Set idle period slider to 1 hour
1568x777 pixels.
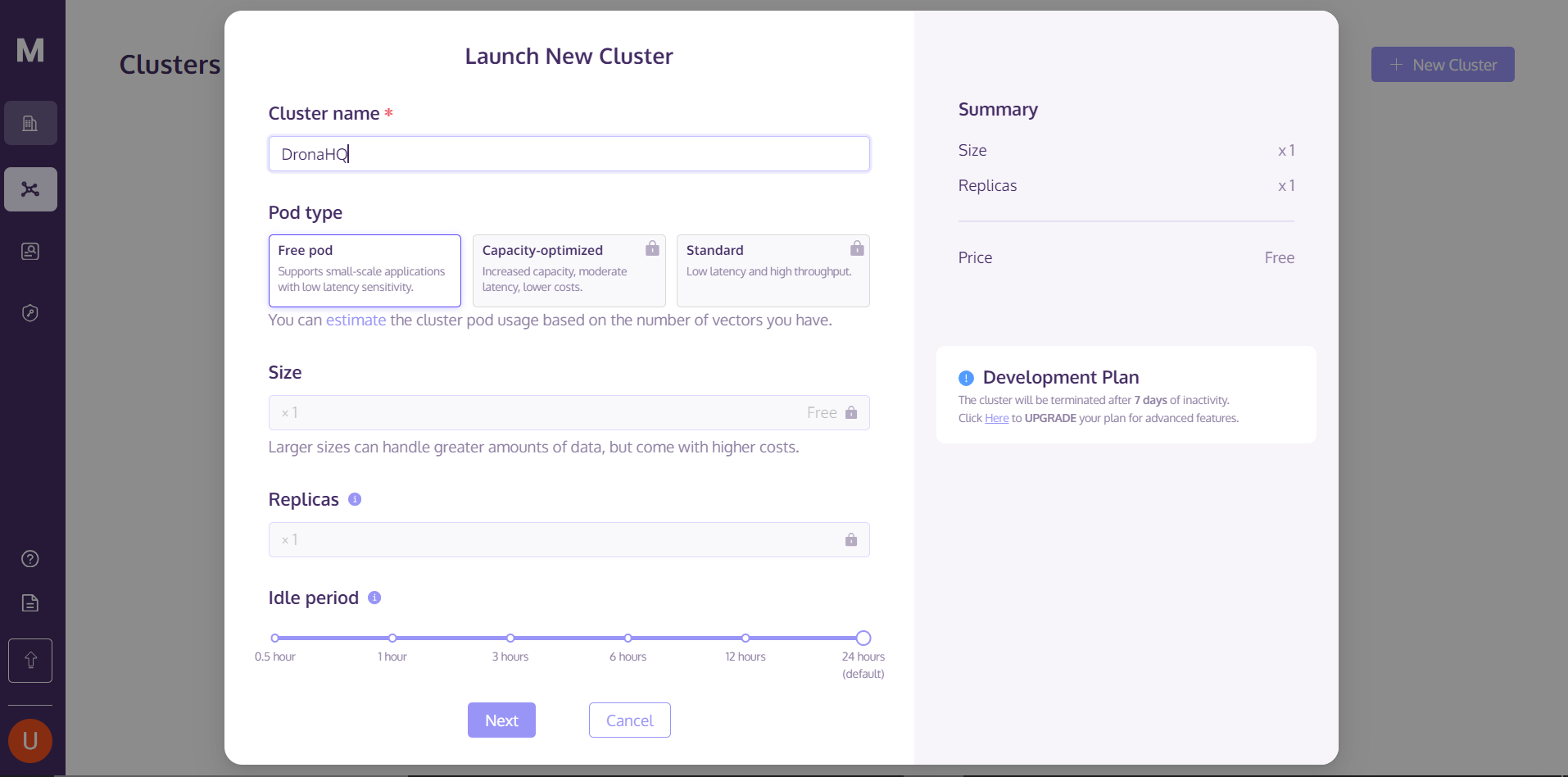[x=392, y=638]
